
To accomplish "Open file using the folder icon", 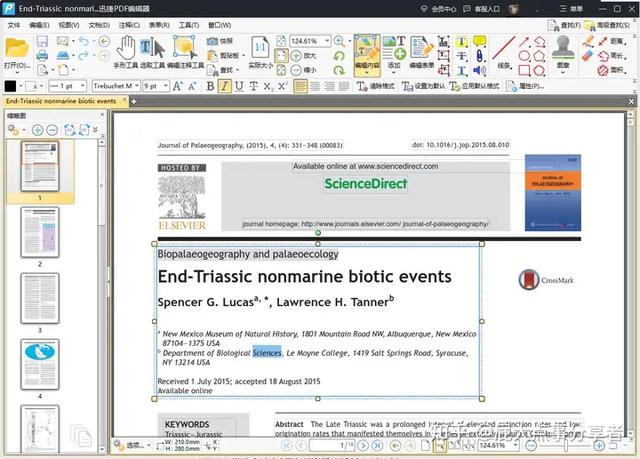I will click(x=17, y=48).
